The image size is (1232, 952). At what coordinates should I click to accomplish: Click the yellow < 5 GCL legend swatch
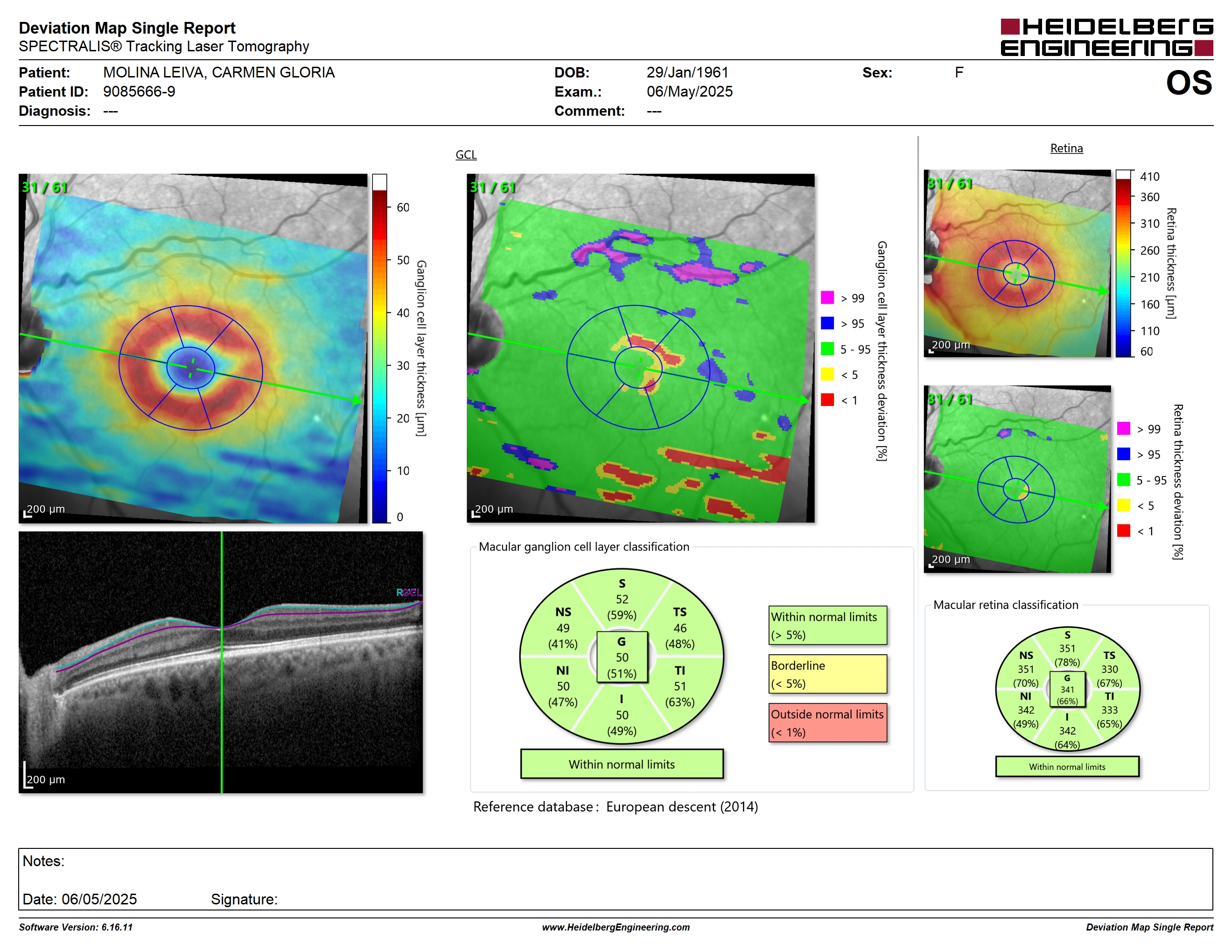tap(827, 374)
